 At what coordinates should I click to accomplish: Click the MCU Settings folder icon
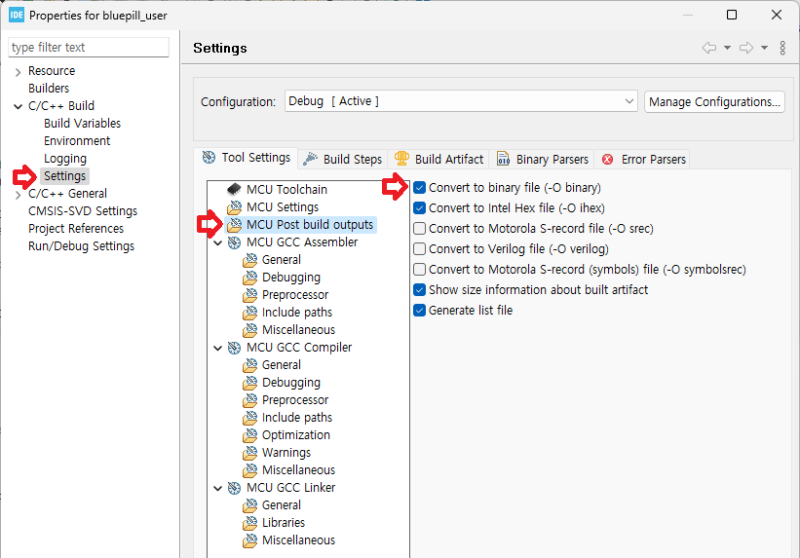[234, 207]
